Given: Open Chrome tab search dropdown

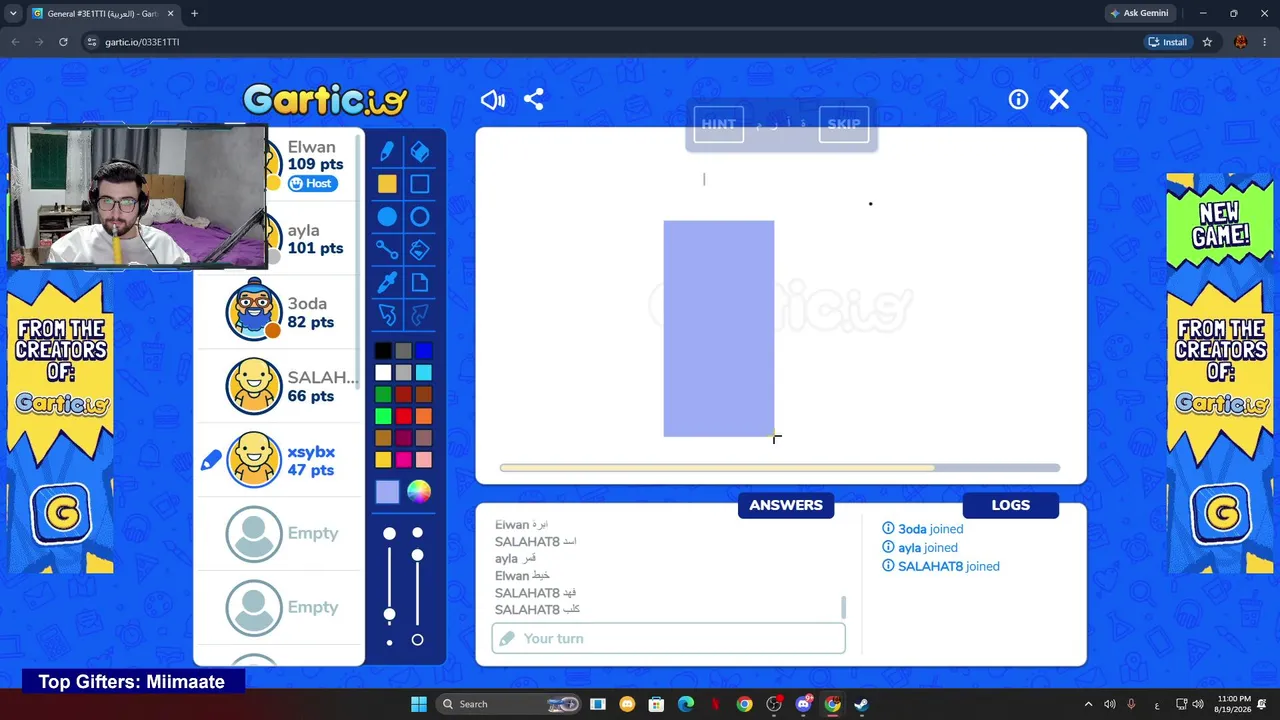Looking at the screenshot, I should (12, 13).
